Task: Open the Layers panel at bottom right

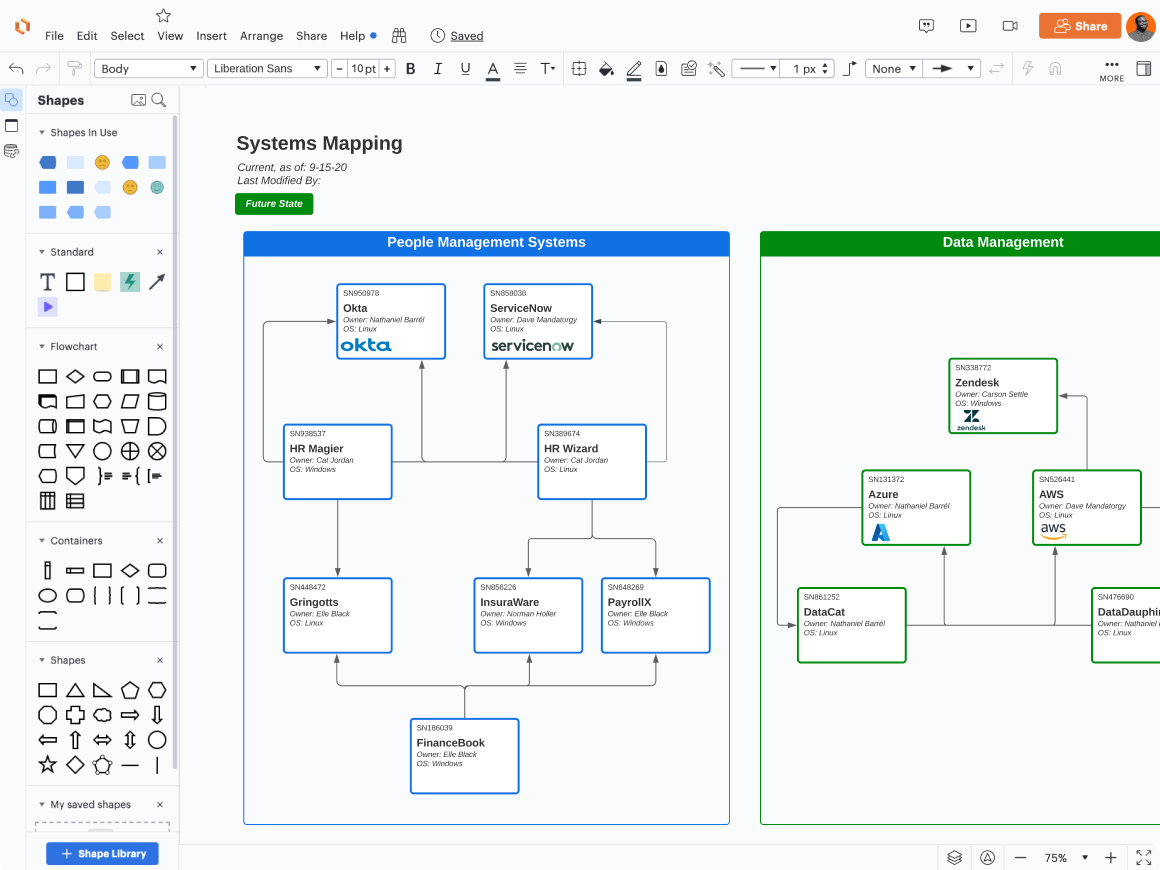Action: 954,857
